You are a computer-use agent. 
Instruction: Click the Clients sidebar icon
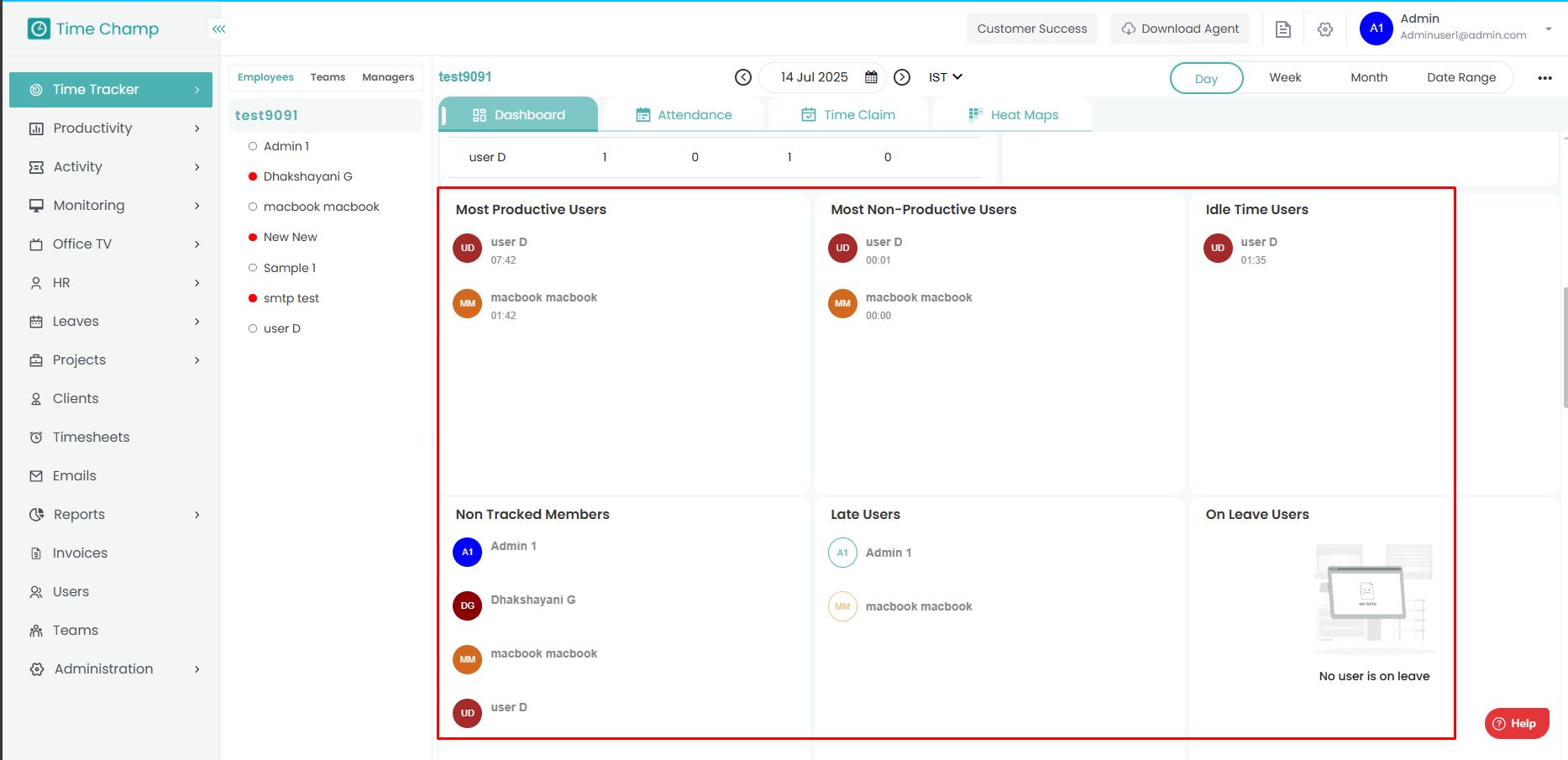(x=36, y=399)
